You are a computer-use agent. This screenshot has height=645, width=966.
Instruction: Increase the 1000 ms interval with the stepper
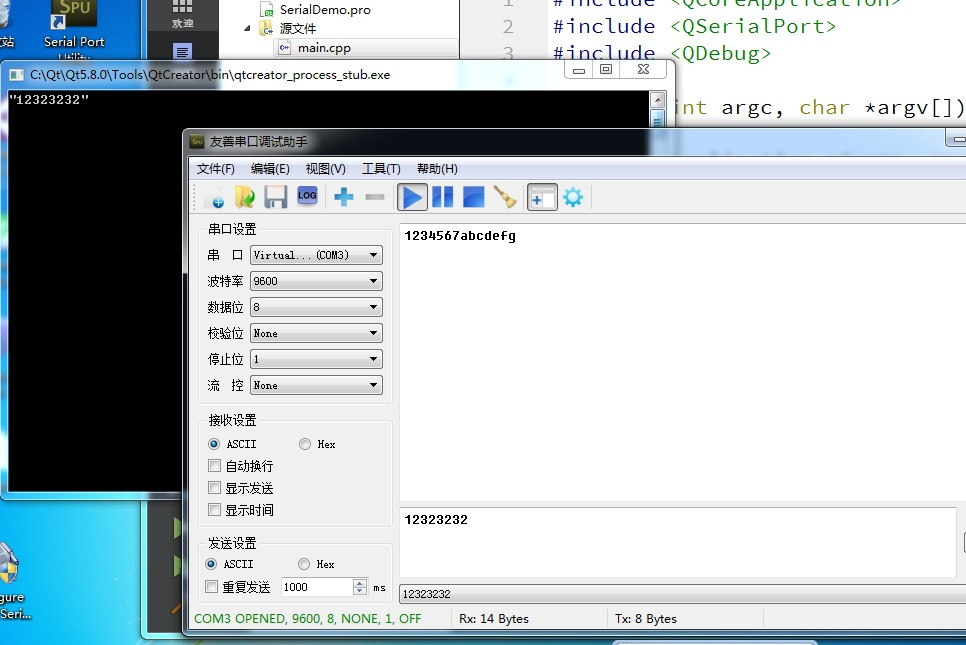[358, 583]
